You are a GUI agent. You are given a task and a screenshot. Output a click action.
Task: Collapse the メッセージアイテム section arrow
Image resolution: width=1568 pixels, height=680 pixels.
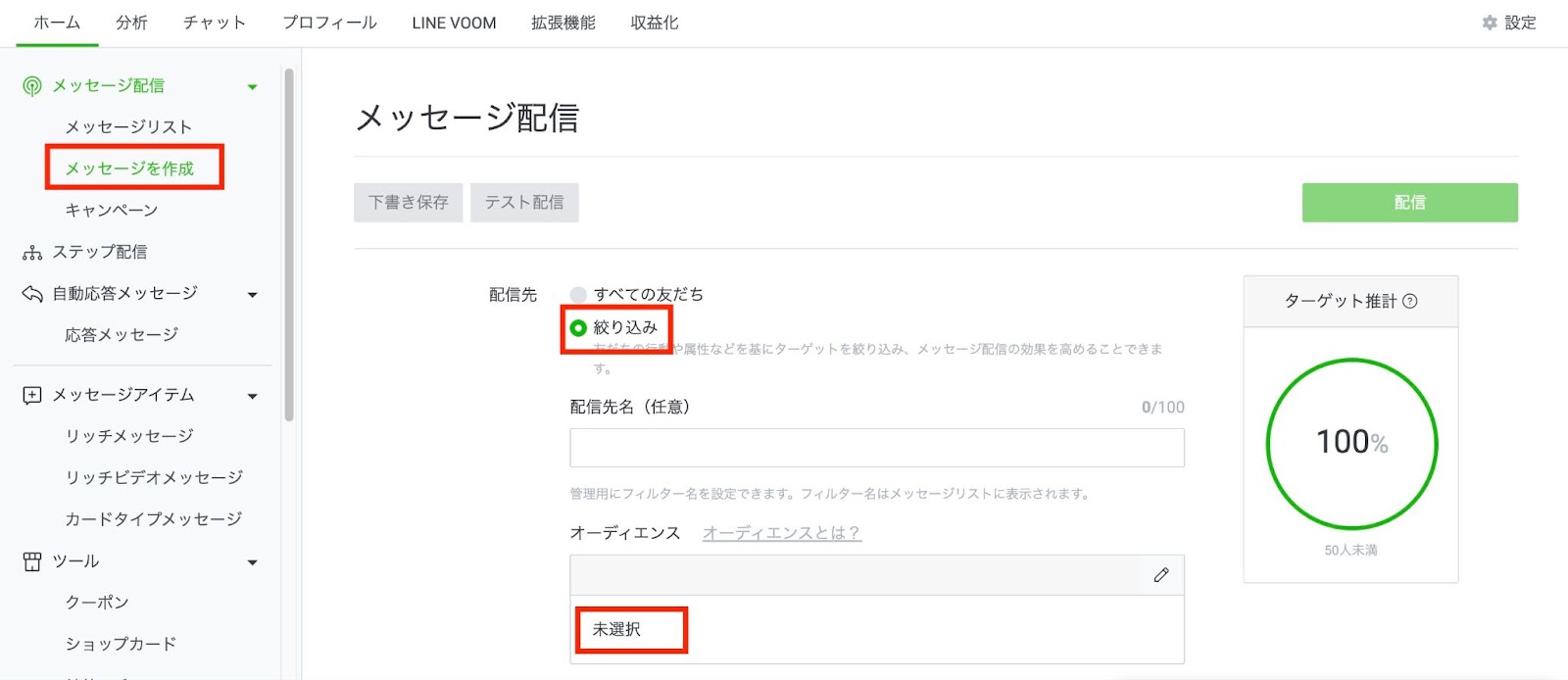click(253, 397)
